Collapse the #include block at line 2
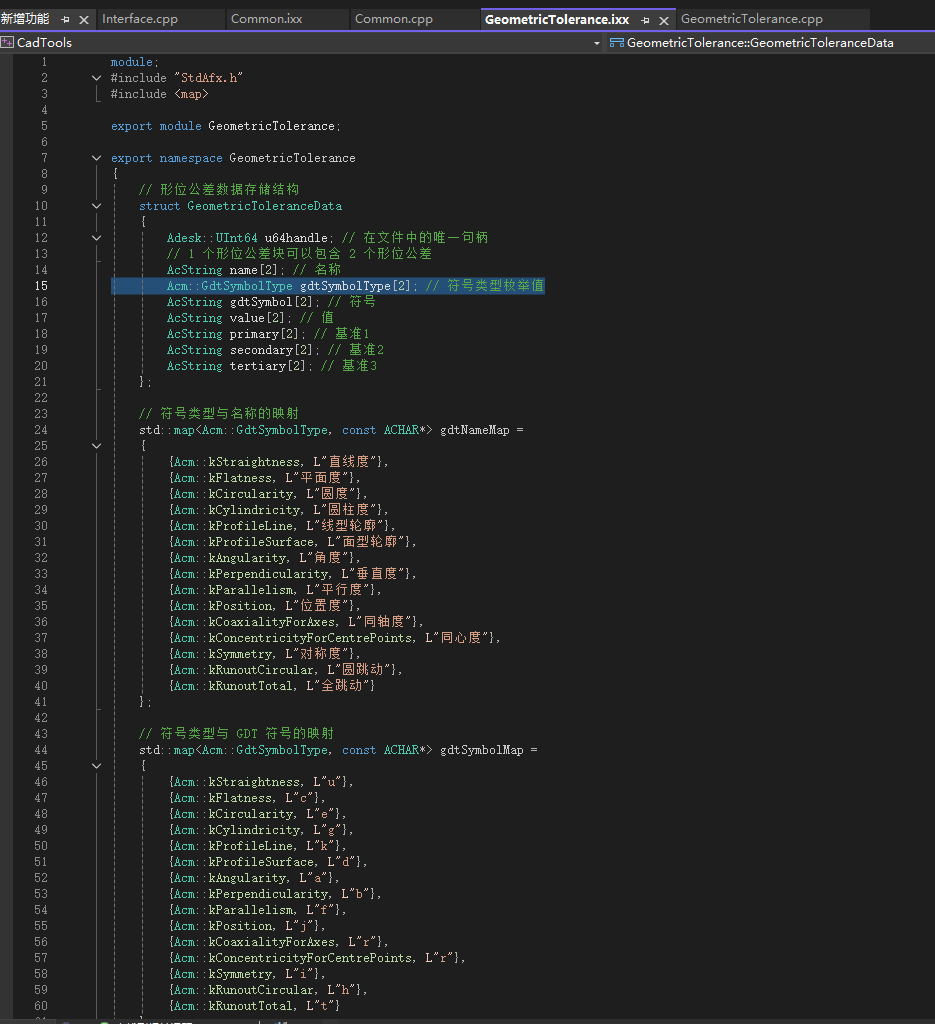This screenshot has width=935, height=1024. pyautogui.click(x=97, y=78)
